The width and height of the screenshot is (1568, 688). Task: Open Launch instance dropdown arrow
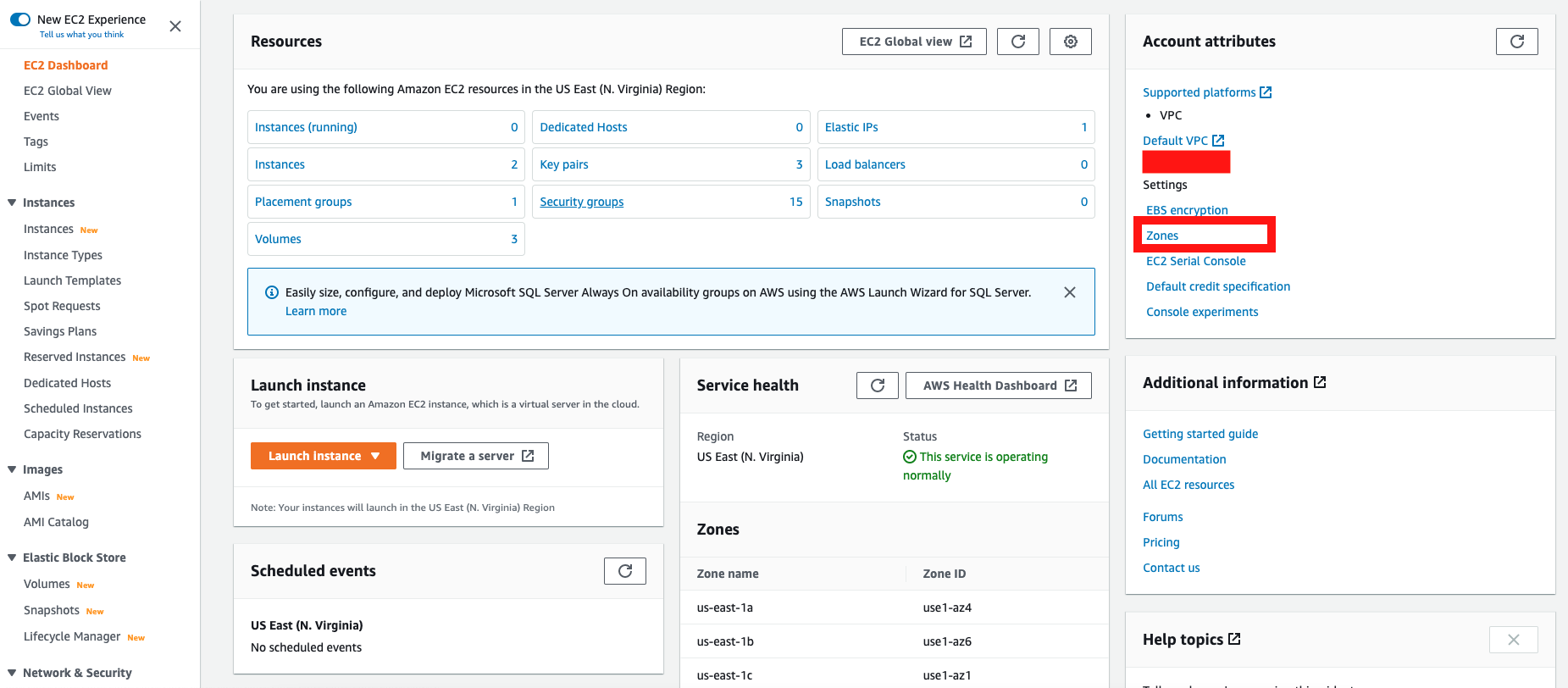[x=375, y=456]
